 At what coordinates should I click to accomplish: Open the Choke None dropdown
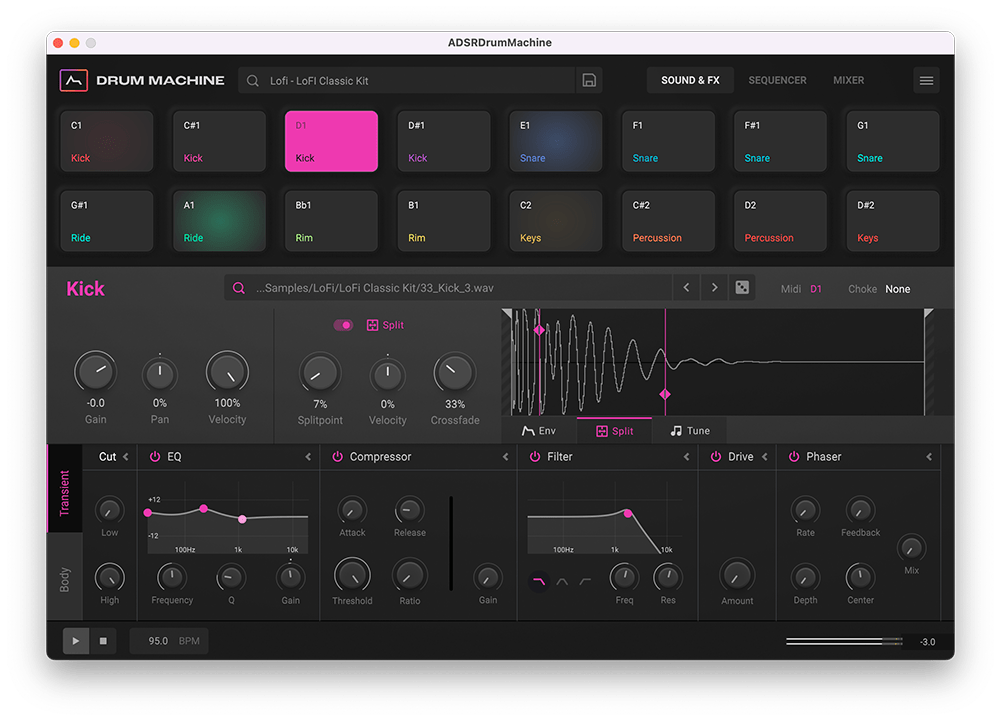coord(897,289)
